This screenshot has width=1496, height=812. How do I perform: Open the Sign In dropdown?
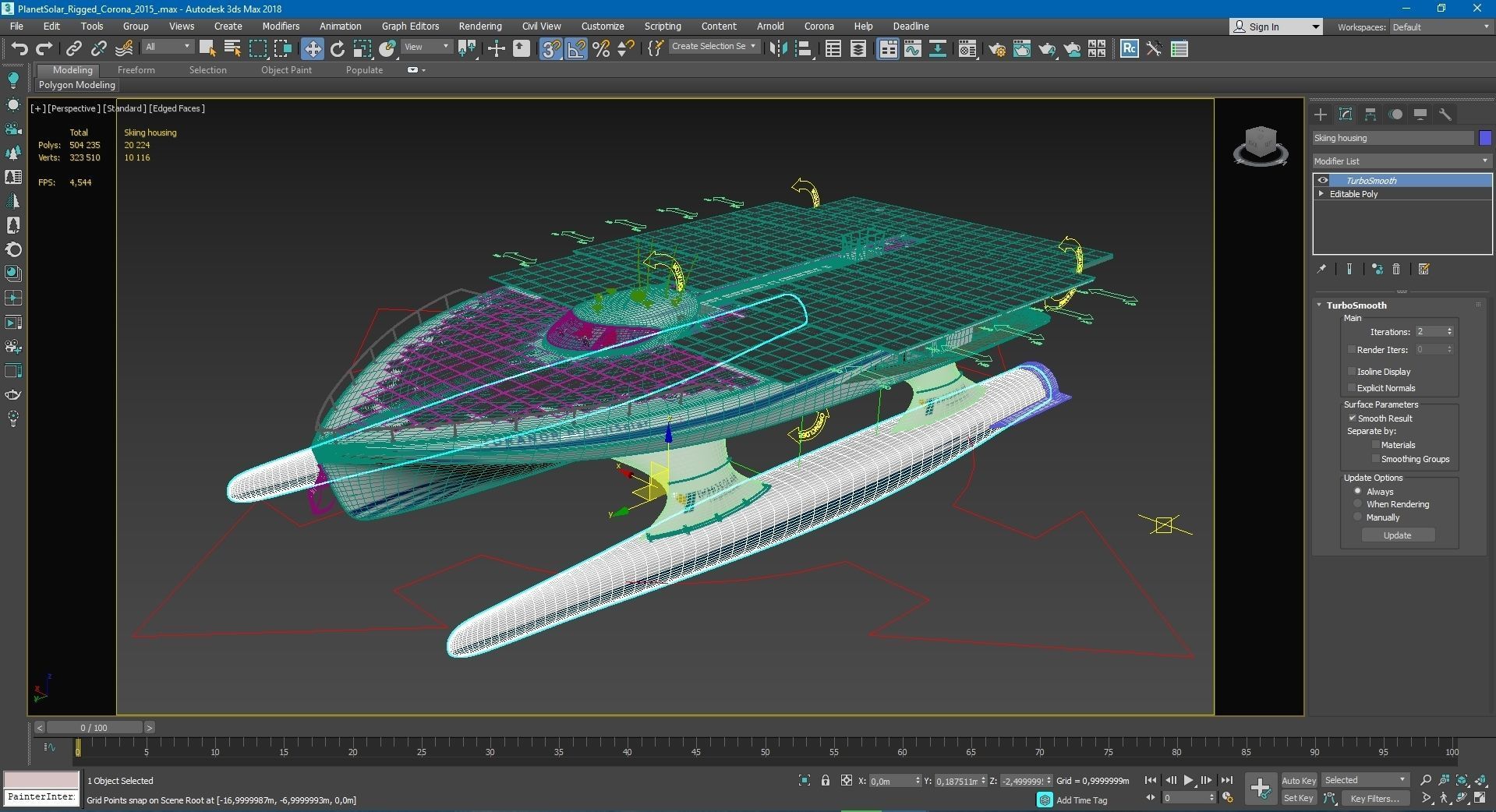(1276, 26)
